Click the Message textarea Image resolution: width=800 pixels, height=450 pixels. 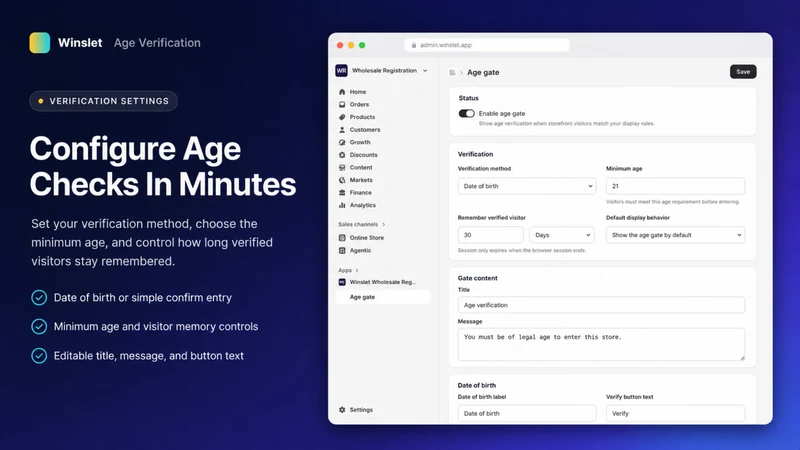[x=601, y=344]
